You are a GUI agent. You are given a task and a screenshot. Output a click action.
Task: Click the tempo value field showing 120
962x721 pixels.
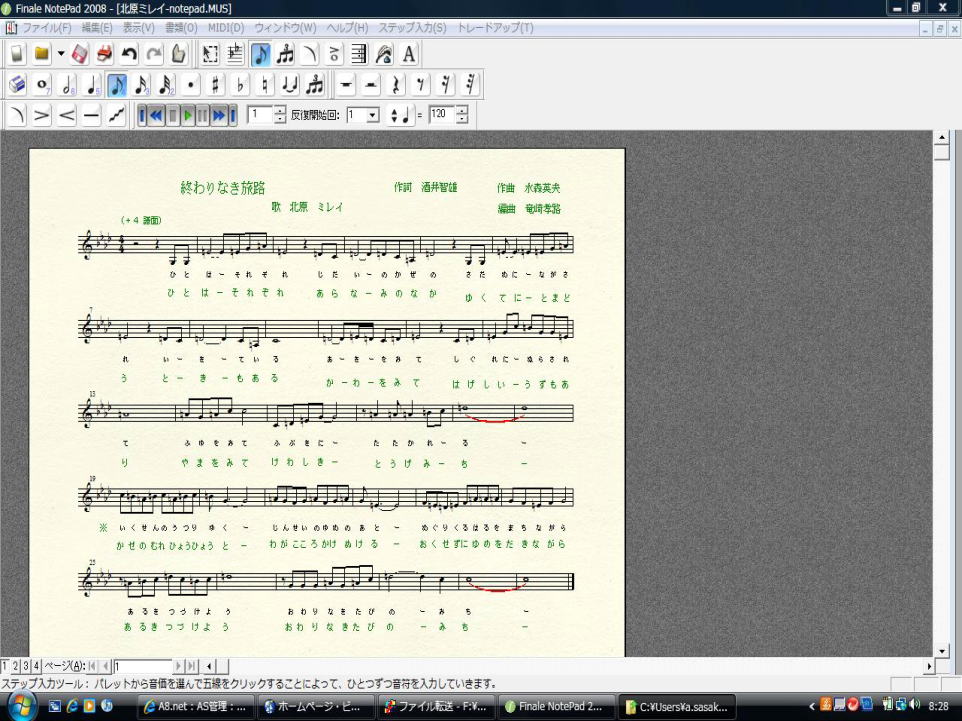[440, 115]
